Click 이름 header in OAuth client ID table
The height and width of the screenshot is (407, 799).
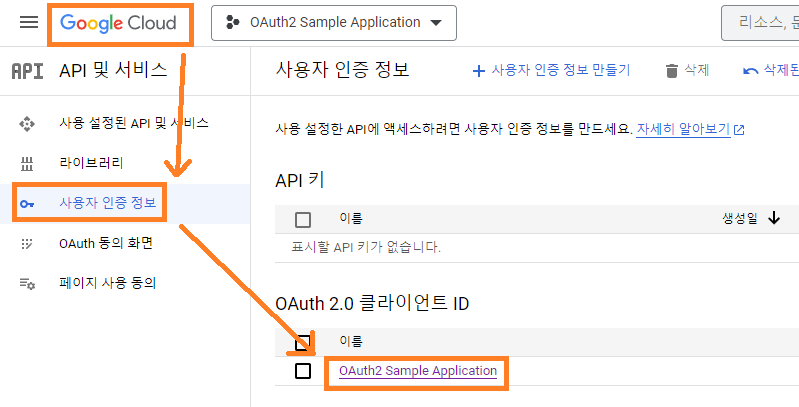(x=351, y=341)
